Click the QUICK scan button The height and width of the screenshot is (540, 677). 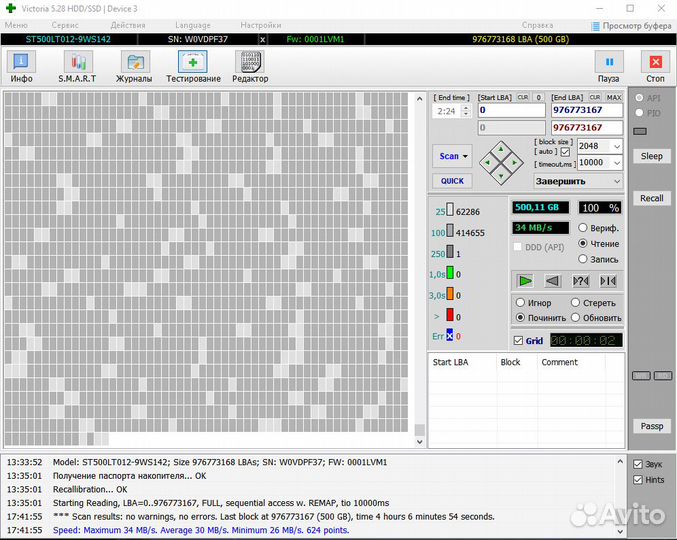click(452, 181)
